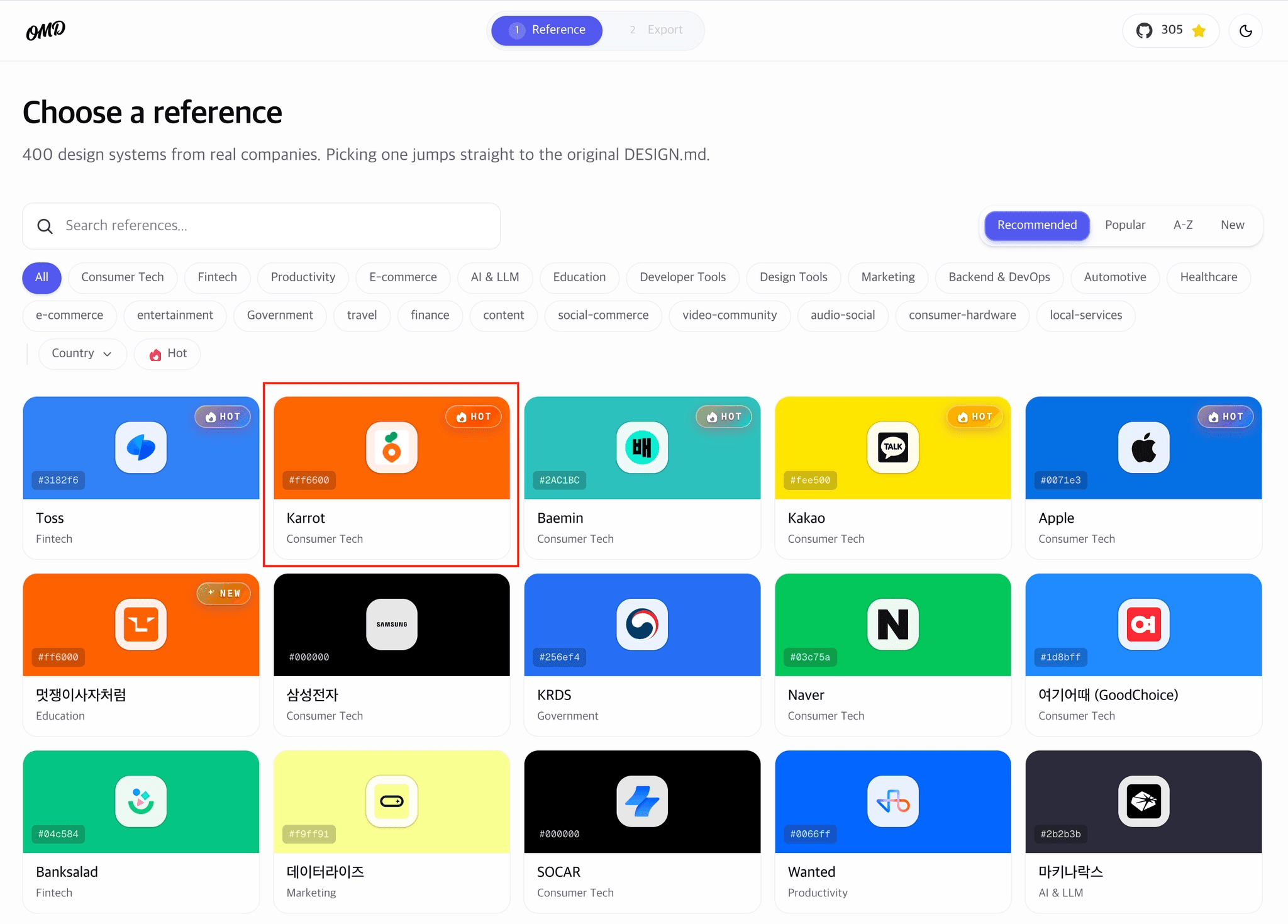Sort references by Popular

(x=1125, y=225)
